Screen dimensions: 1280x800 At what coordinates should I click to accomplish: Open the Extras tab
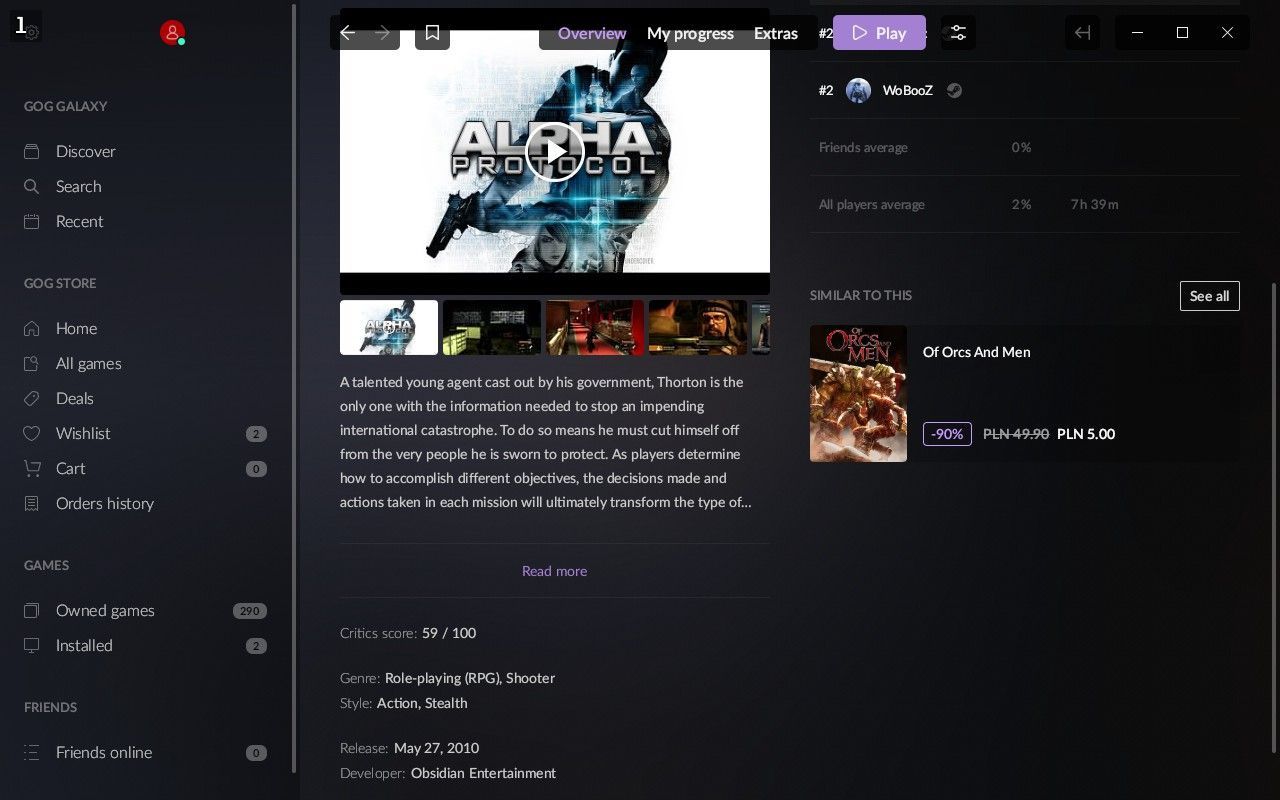click(775, 32)
